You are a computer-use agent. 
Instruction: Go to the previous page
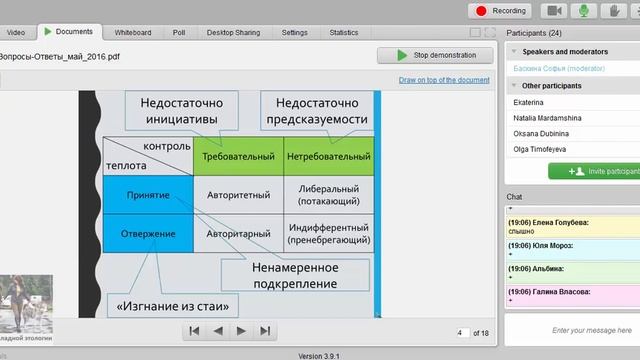pyautogui.click(x=218, y=331)
